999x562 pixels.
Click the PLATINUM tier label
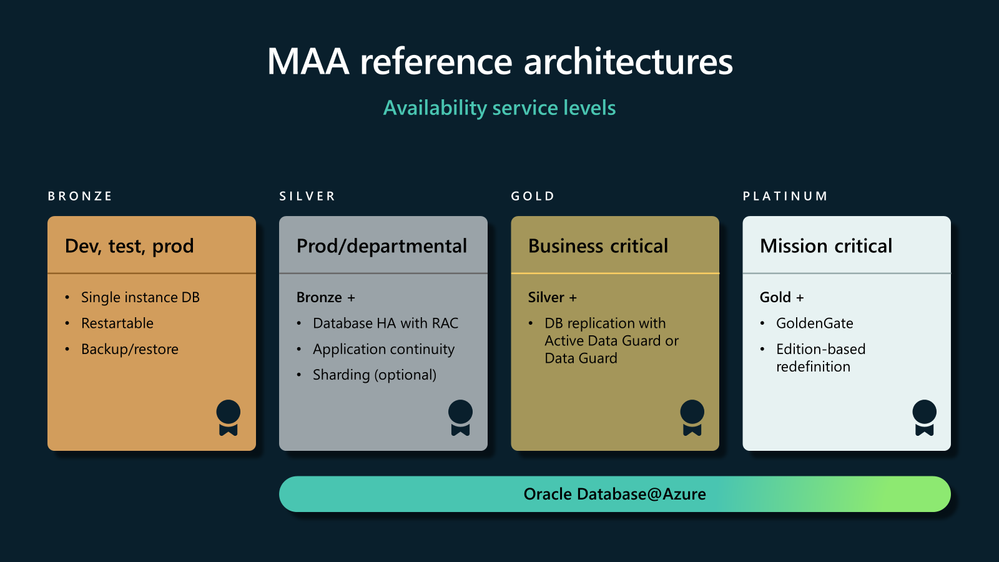click(x=785, y=196)
